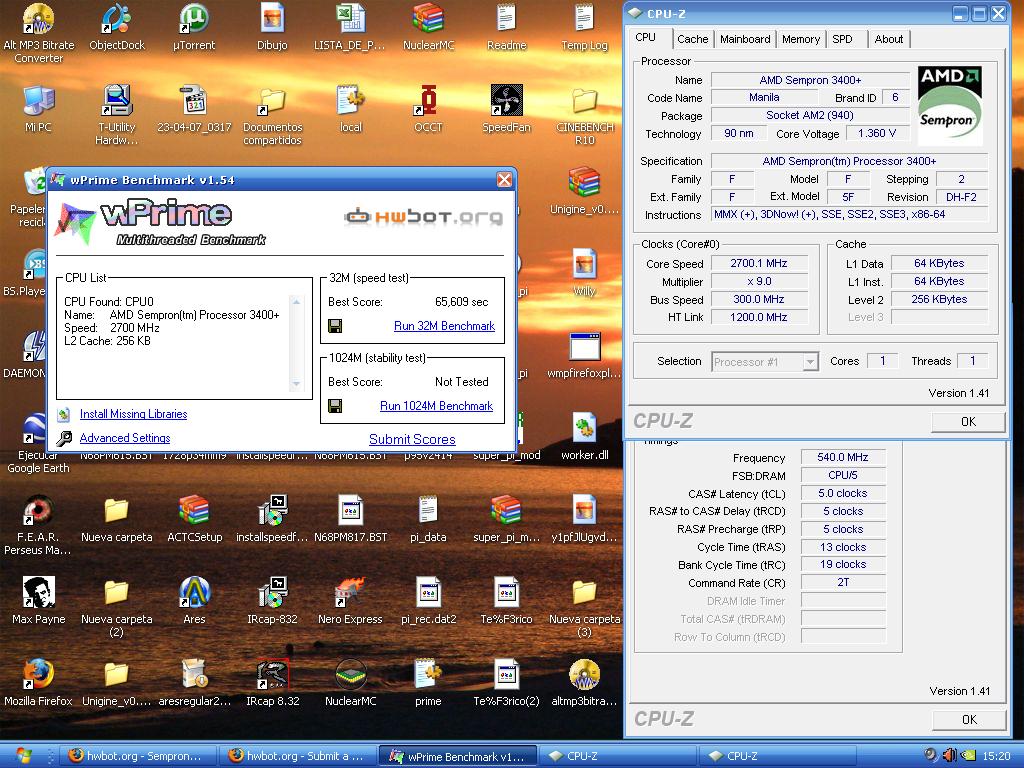Click the hwbot.org logo in wPrime
This screenshot has height=768, width=1024.
[x=423, y=216]
